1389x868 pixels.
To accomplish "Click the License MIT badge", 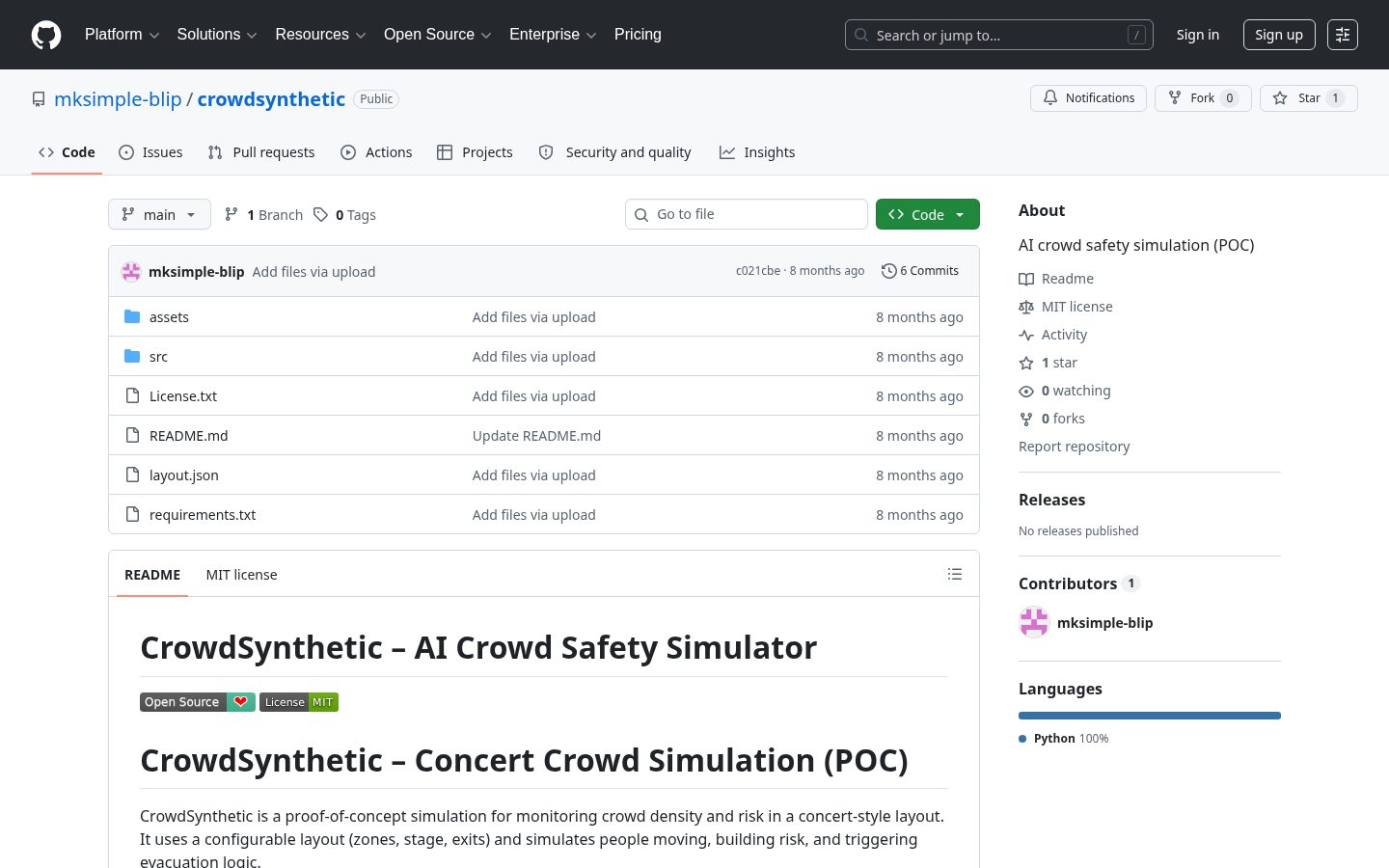I will click(x=299, y=702).
